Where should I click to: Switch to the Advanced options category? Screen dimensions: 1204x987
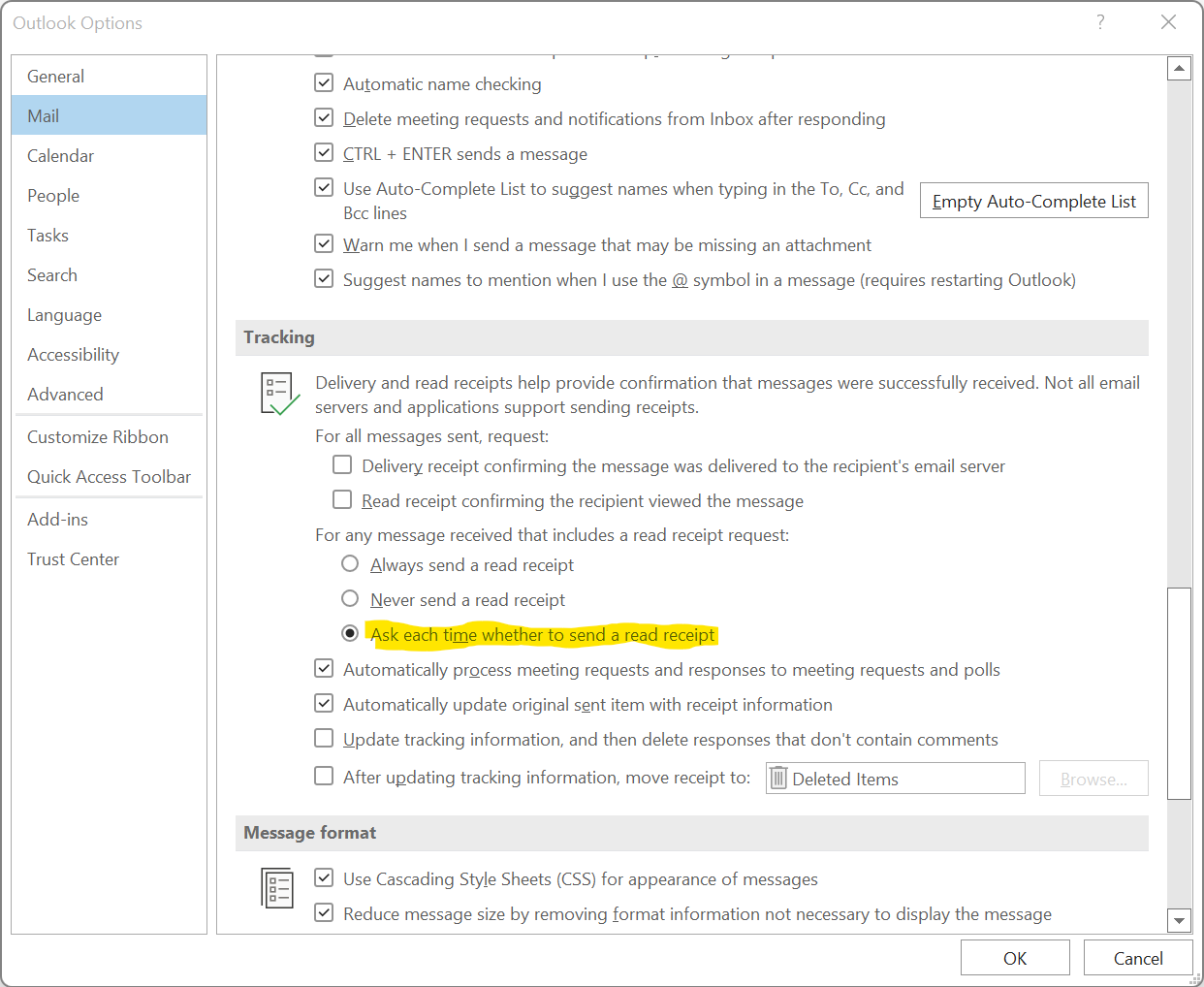[x=65, y=395]
